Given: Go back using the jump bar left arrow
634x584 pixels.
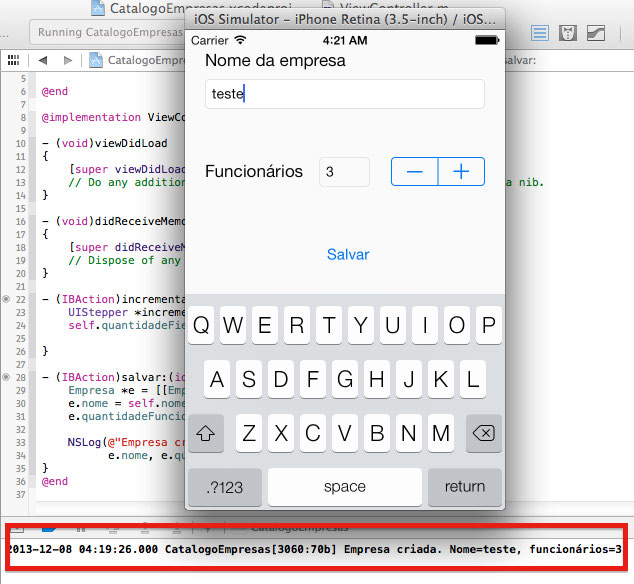Looking at the screenshot, I should 43,60.
